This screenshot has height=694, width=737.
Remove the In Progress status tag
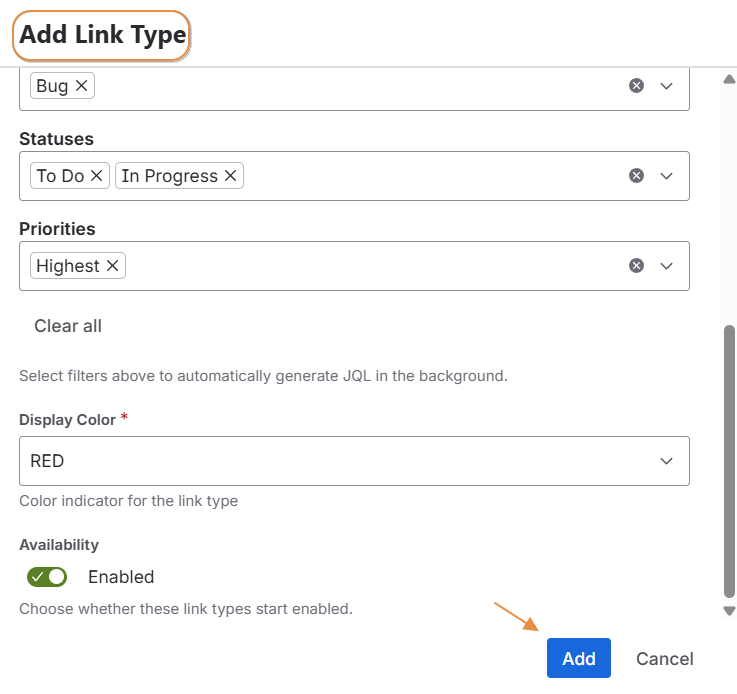pos(230,176)
